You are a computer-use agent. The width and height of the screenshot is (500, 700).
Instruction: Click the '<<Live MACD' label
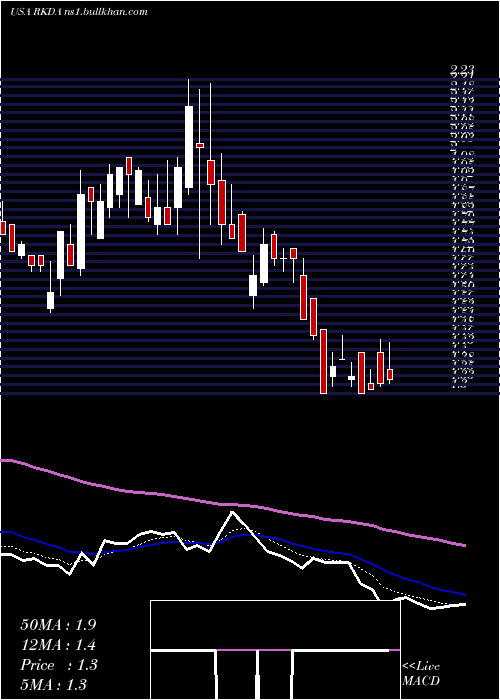coord(421,674)
